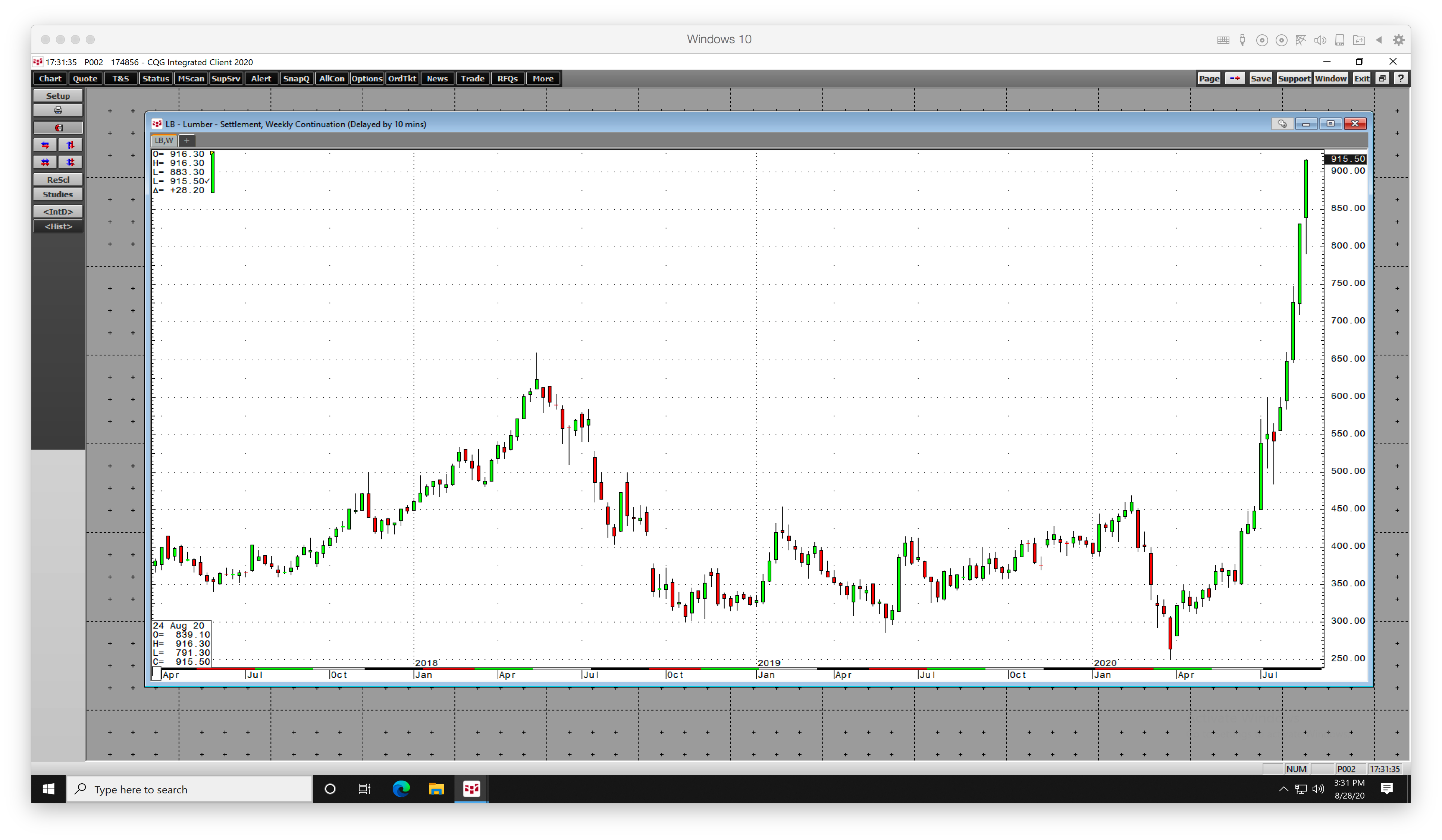1442x840 pixels.
Task: Click the ReScl sidebar button
Action: 58,180
